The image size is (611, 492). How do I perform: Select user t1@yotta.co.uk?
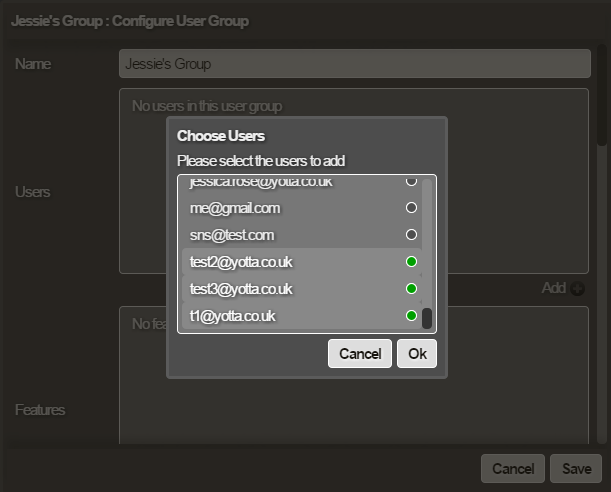pos(233,316)
